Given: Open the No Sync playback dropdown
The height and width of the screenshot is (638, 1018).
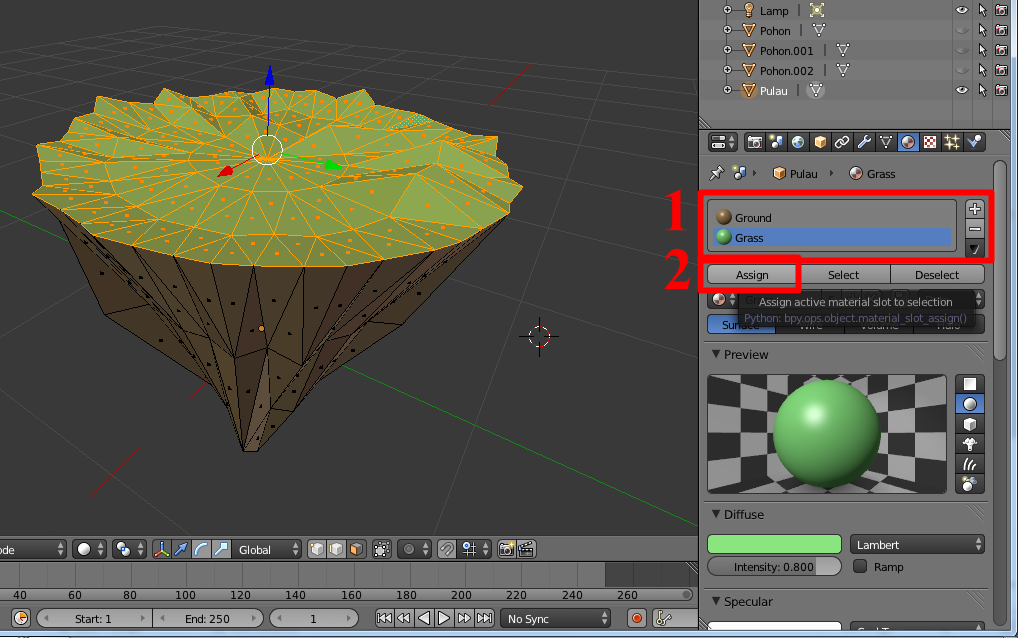Looking at the screenshot, I should (556, 618).
